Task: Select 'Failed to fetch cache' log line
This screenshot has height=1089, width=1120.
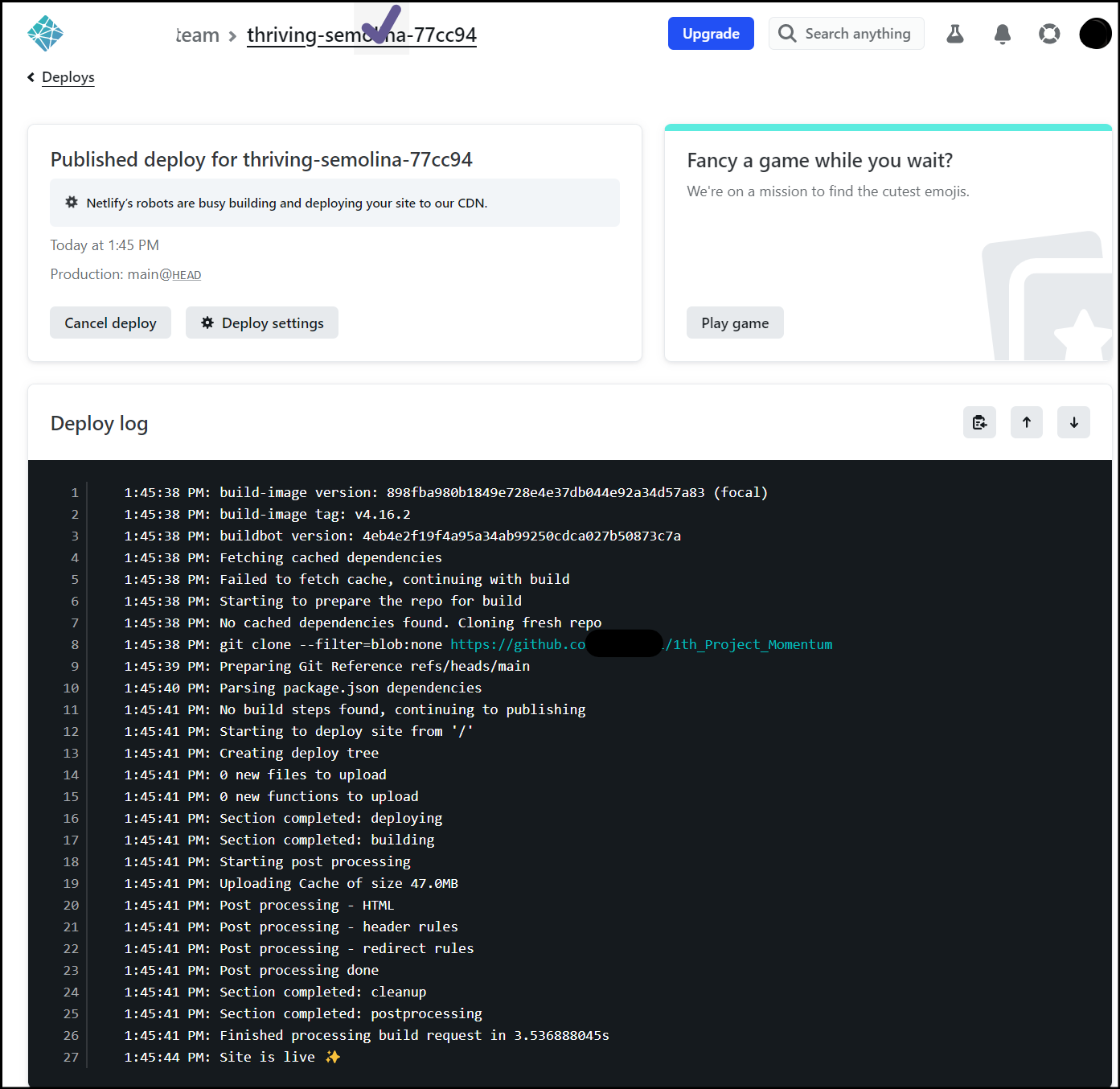Action: [347, 579]
